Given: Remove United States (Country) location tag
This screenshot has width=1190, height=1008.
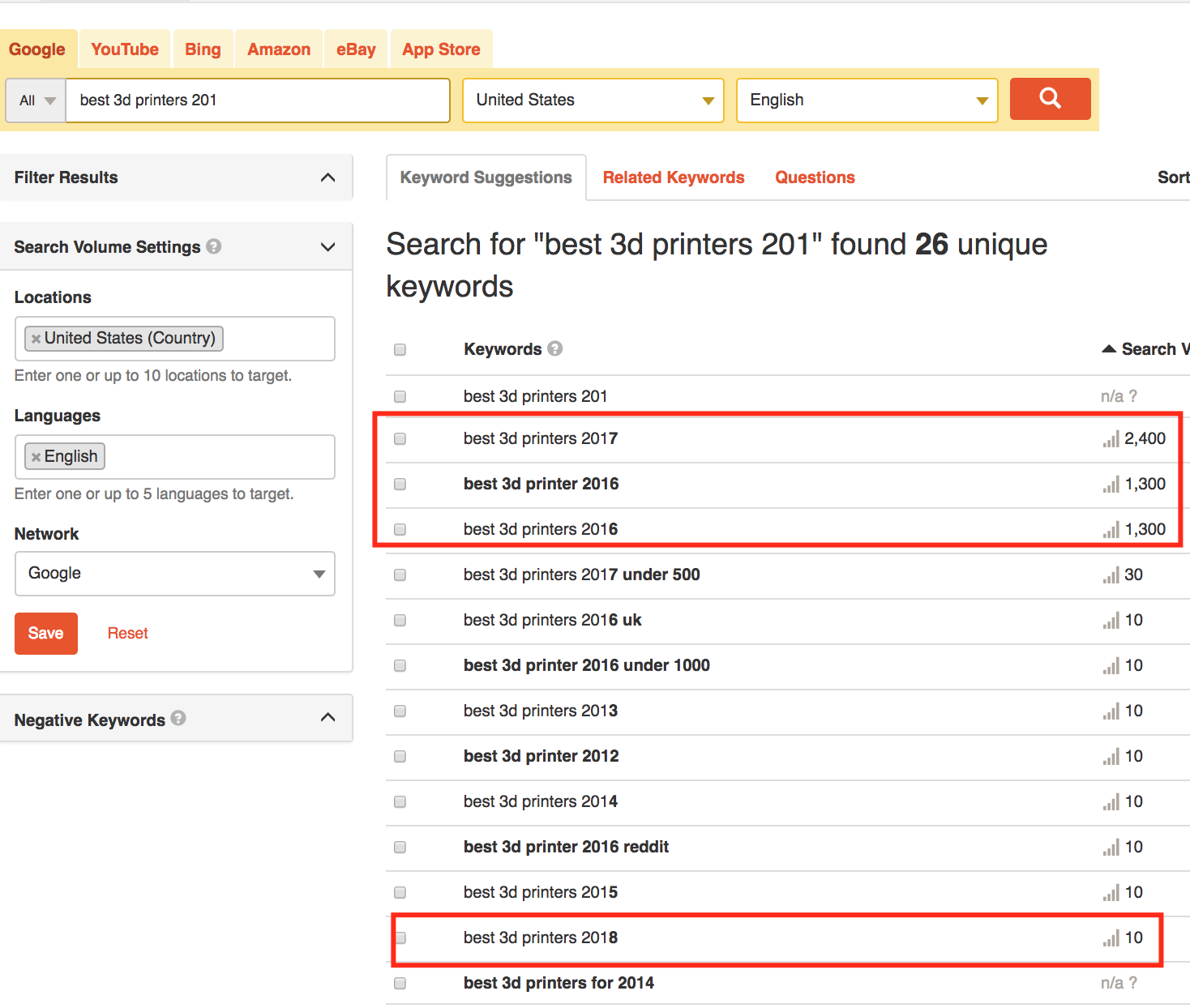Looking at the screenshot, I should (x=36, y=339).
